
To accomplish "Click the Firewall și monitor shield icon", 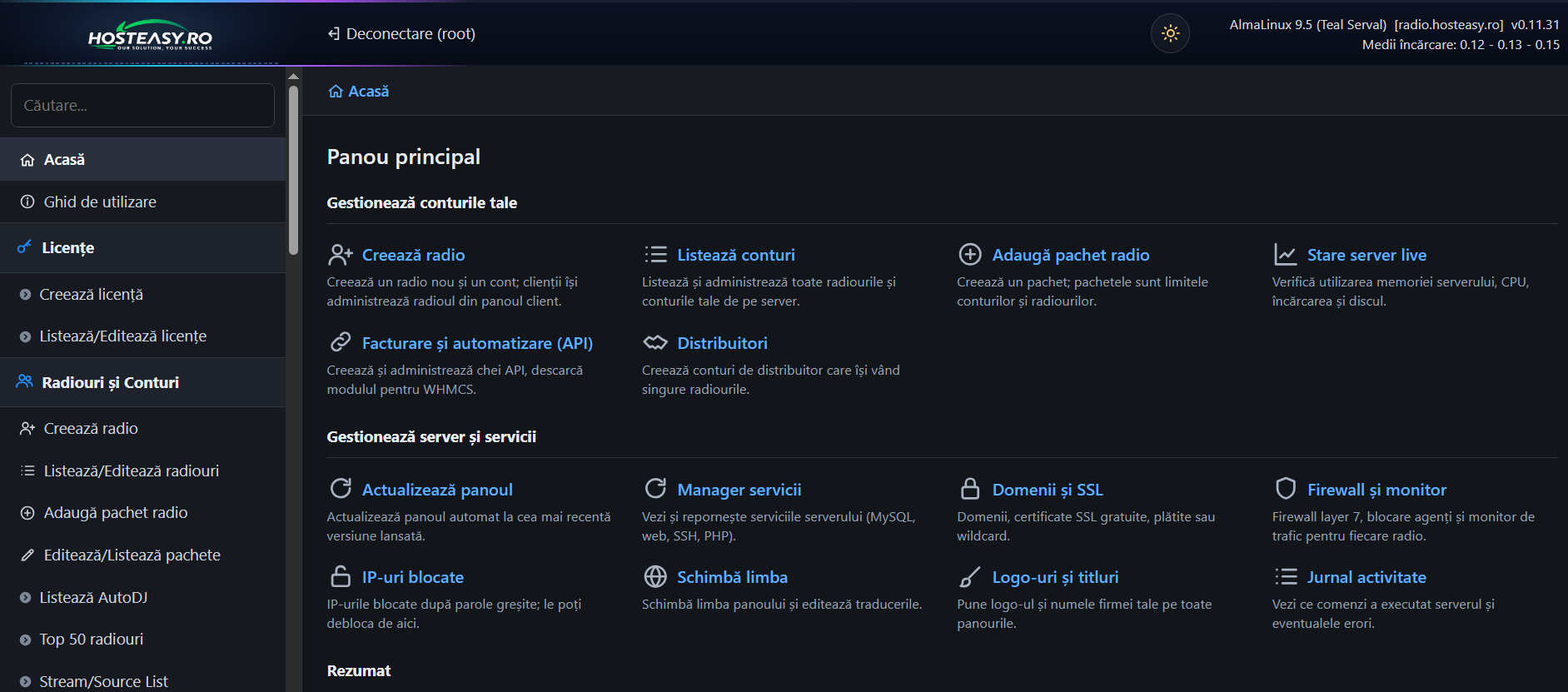I will pyautogui.click(x=1285, y=489).
